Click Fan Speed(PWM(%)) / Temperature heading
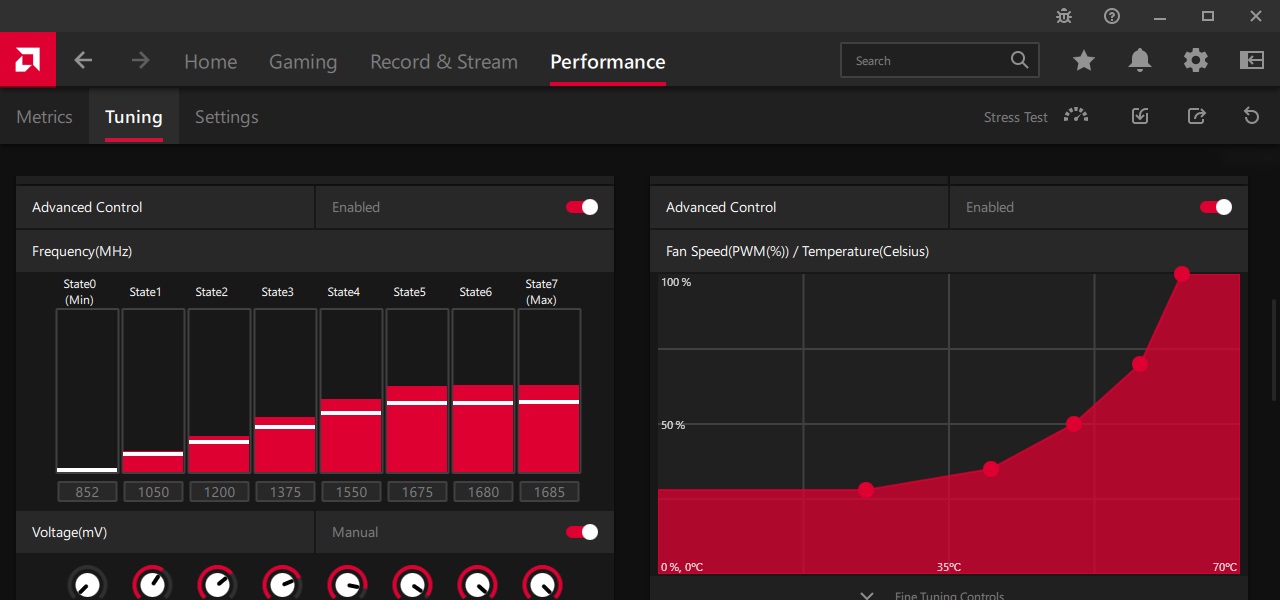The image size is (1280, 600). tap(797, 251)
